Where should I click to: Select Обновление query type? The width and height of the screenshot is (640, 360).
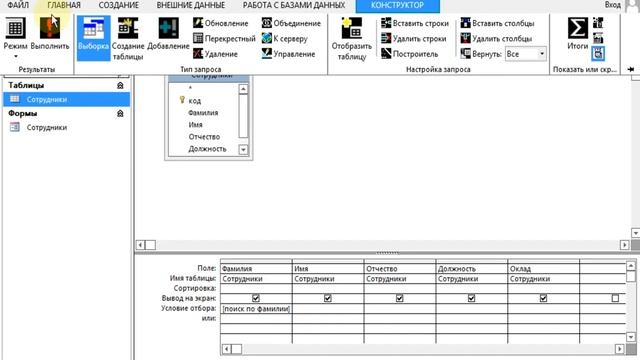[221, 23]
